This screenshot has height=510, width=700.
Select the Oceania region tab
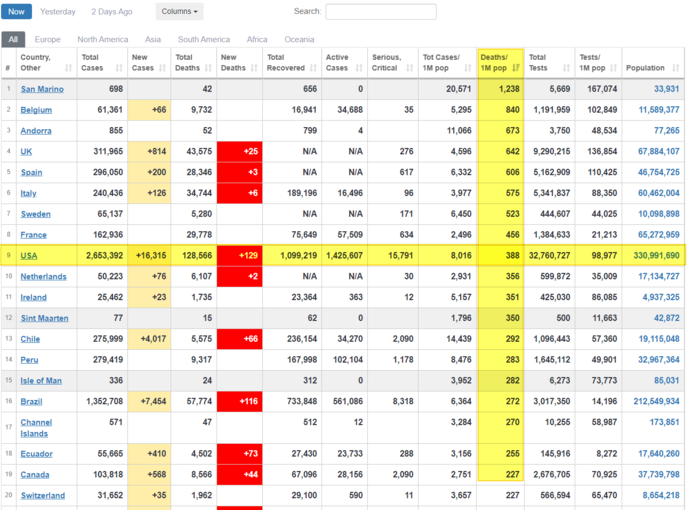(x=299, y=39)
